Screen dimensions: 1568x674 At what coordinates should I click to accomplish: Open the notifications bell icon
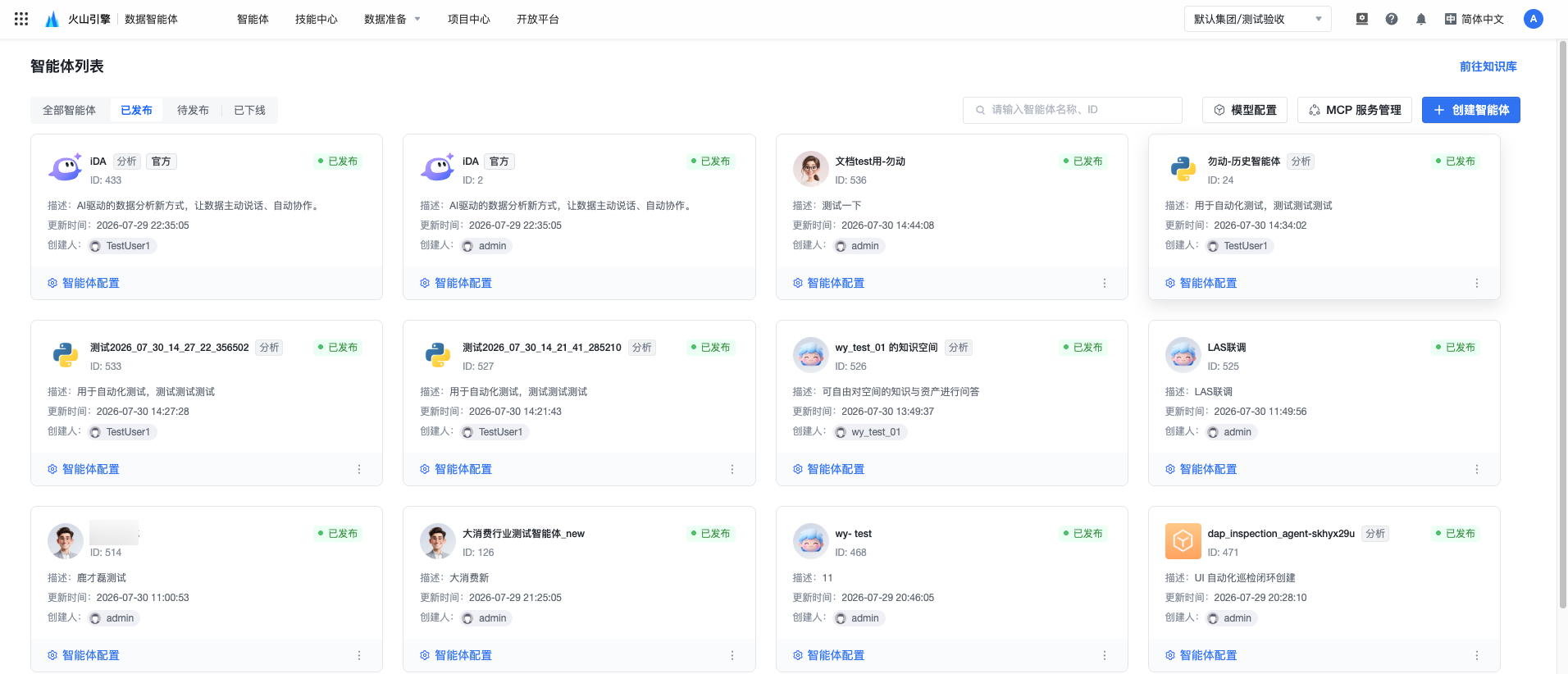click(x=1421, y=19)
